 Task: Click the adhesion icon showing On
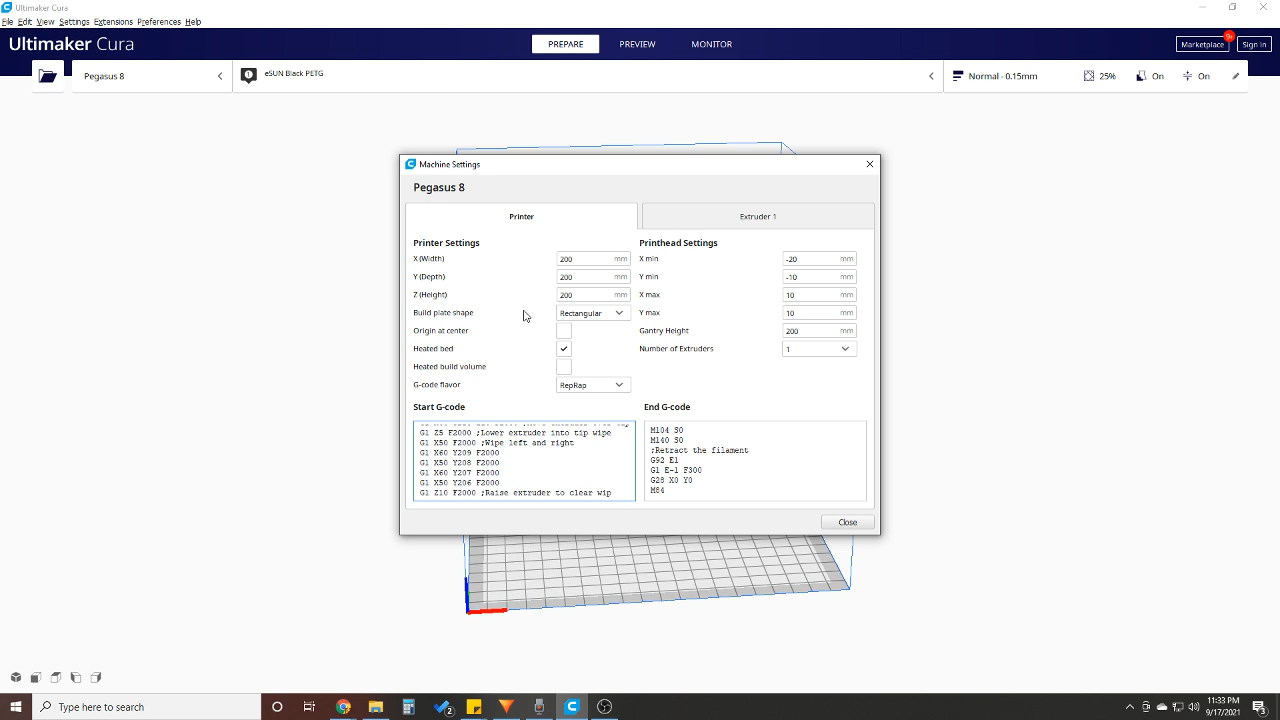coord(1187,76)
